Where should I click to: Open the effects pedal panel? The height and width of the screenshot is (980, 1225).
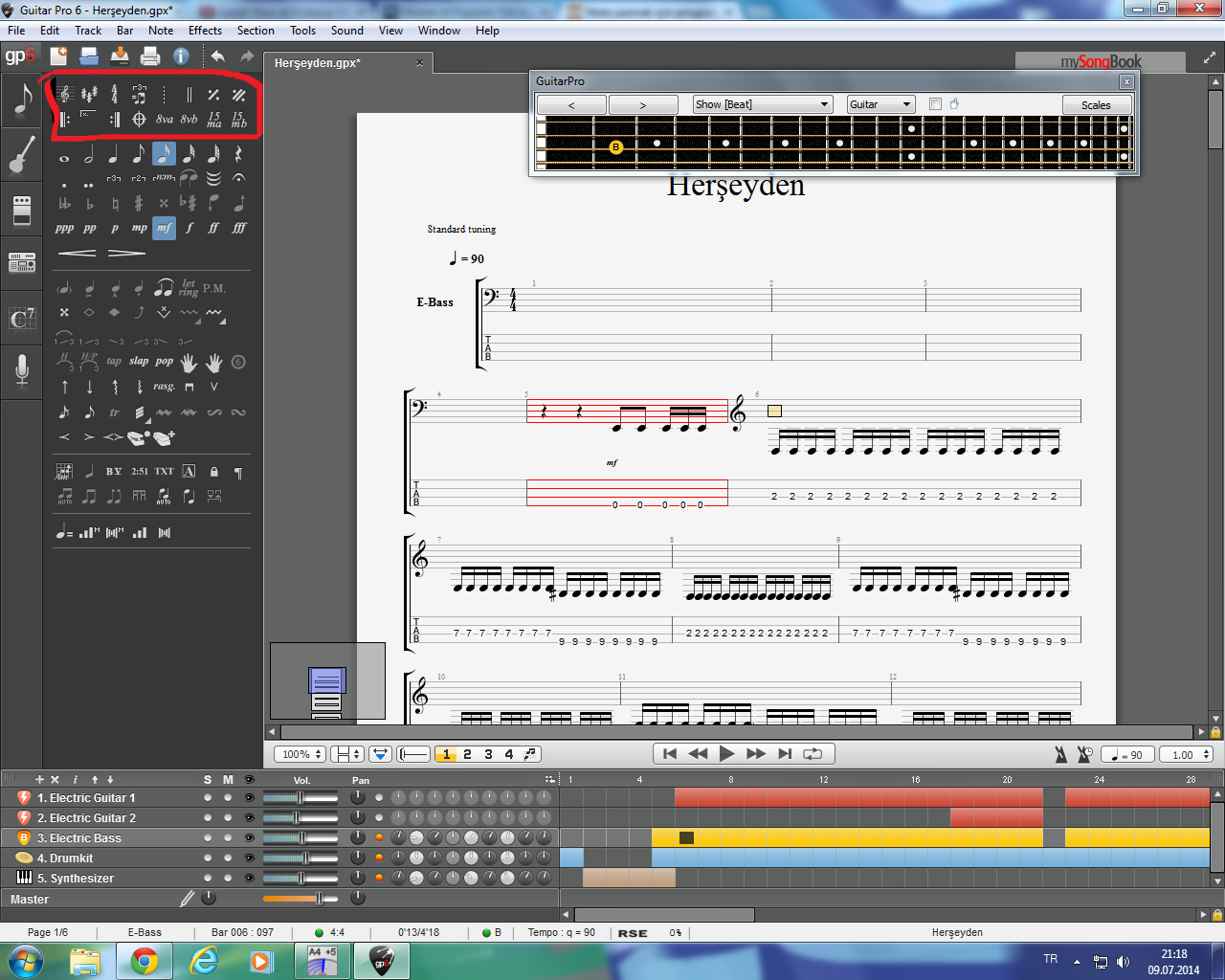pyautogui.click(x=21, y=209)
